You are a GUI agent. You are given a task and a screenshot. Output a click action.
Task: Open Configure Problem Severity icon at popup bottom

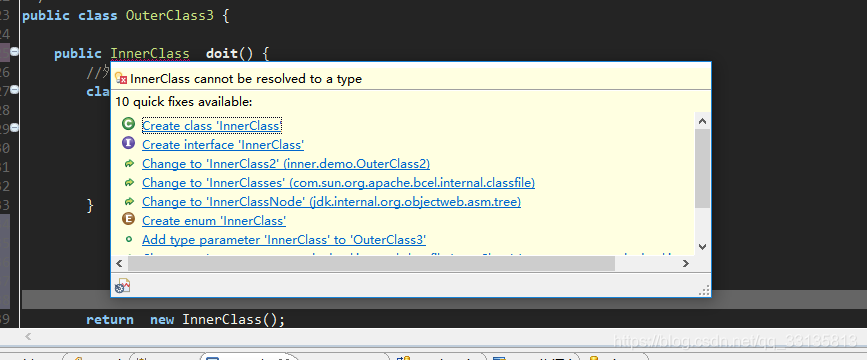[122, 285]
